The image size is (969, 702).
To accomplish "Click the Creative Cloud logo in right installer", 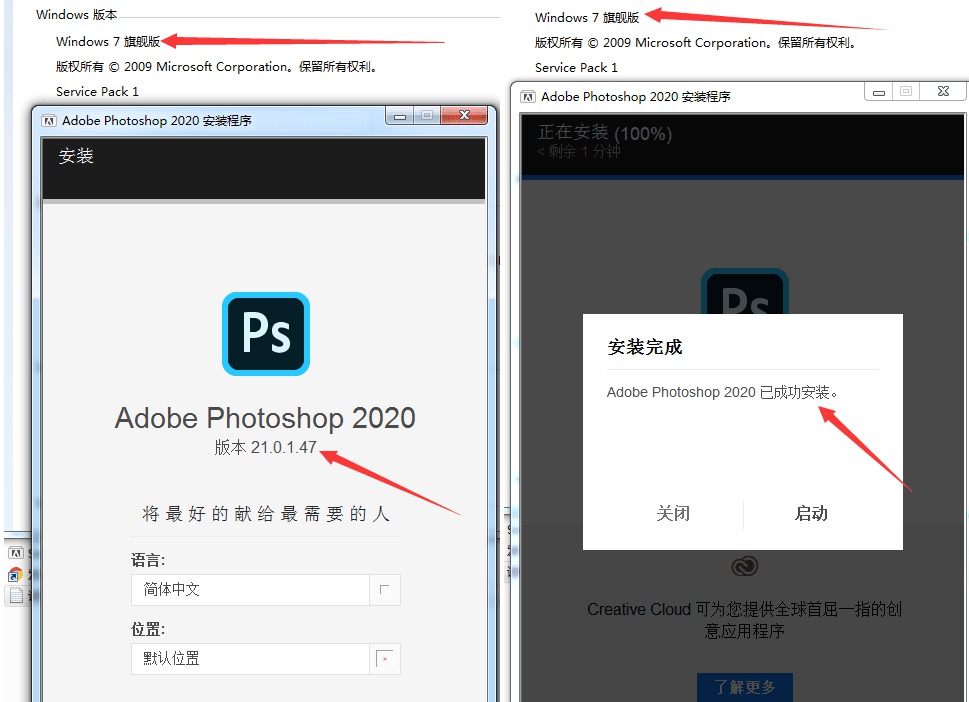I will click(745, 566).
